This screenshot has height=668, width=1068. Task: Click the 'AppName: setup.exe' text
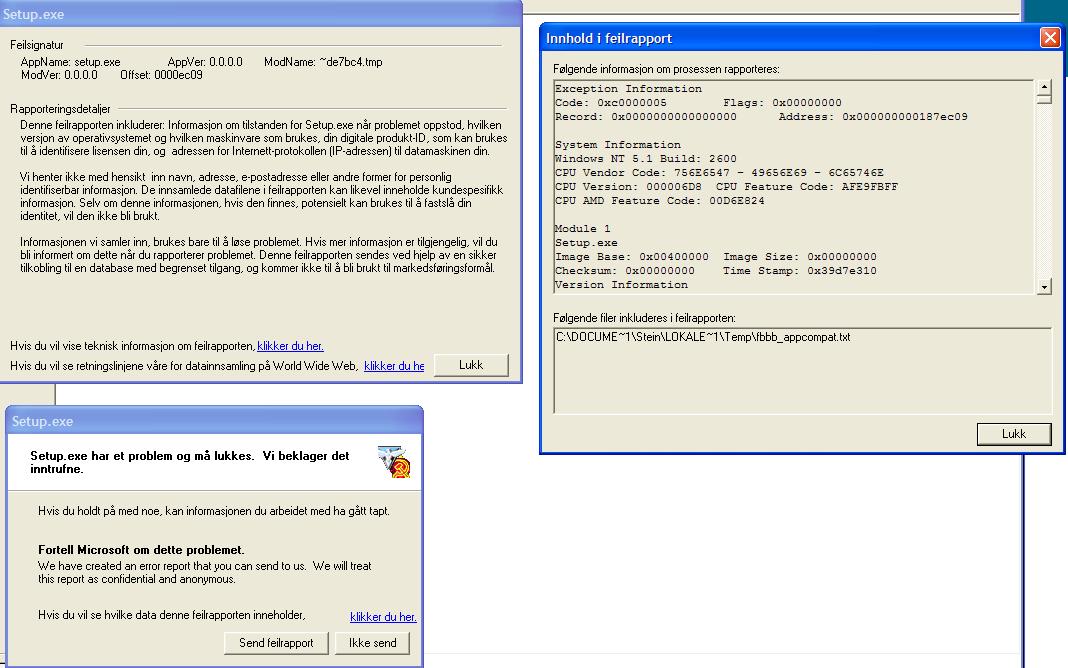70,62
